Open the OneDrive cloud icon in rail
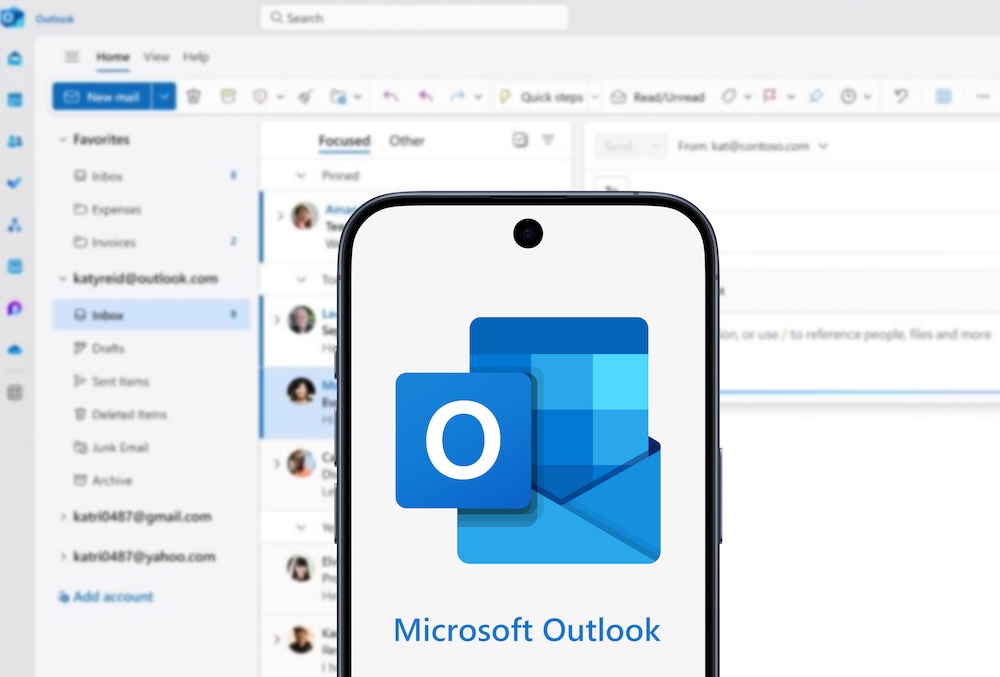This screenshot has height=677, width=1000. [15, 349]
